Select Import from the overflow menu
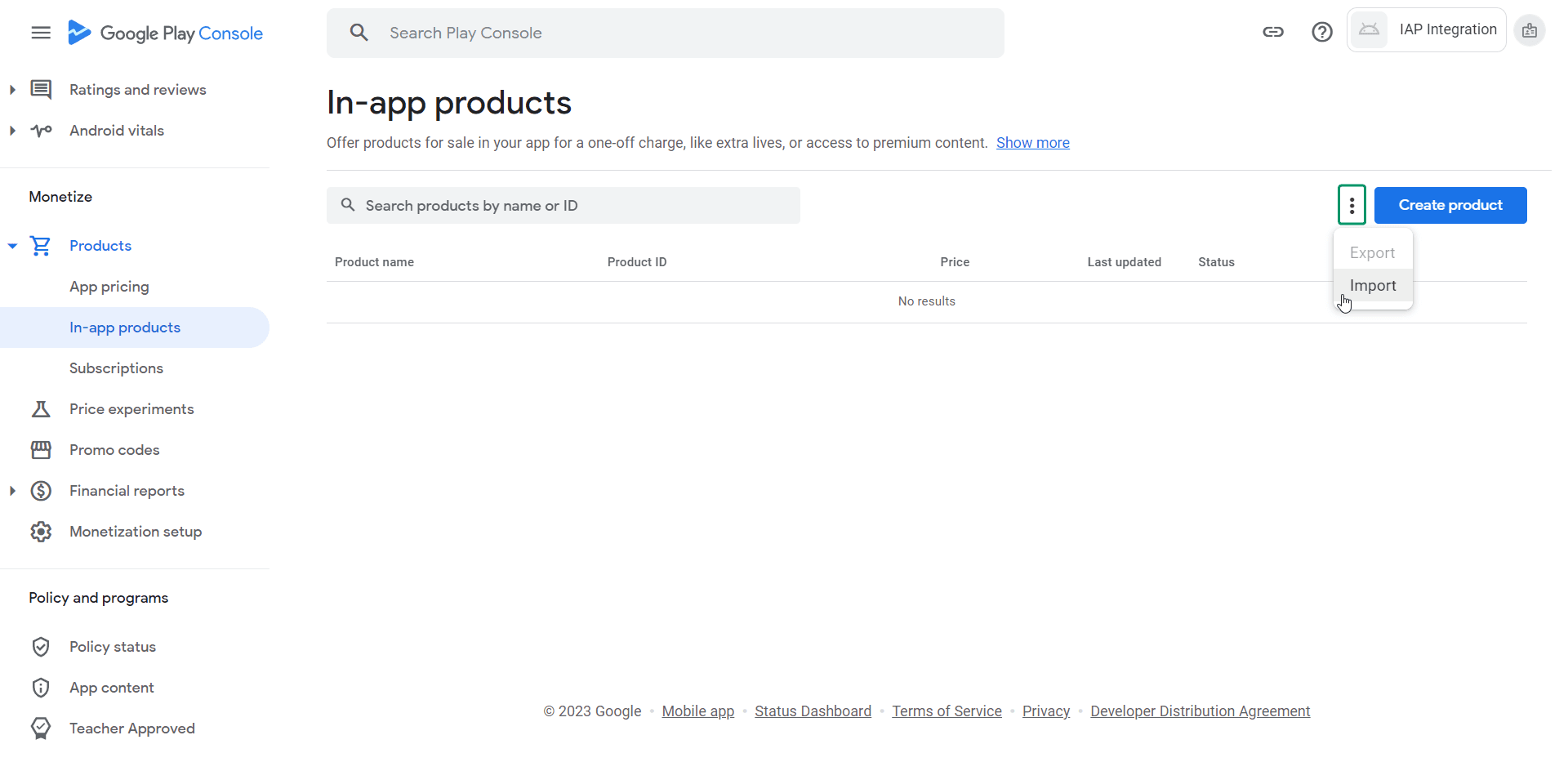This screenshot has width=1568, height=762. [1372, 285]
